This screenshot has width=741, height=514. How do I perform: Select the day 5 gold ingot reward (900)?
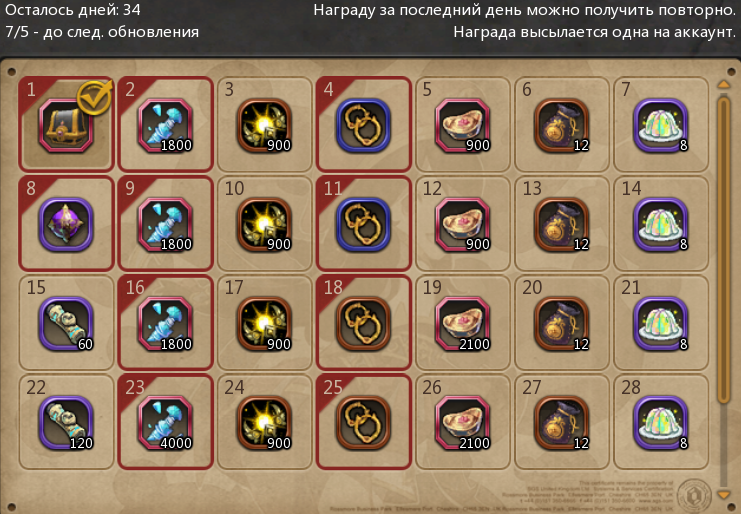pos(463,126)
